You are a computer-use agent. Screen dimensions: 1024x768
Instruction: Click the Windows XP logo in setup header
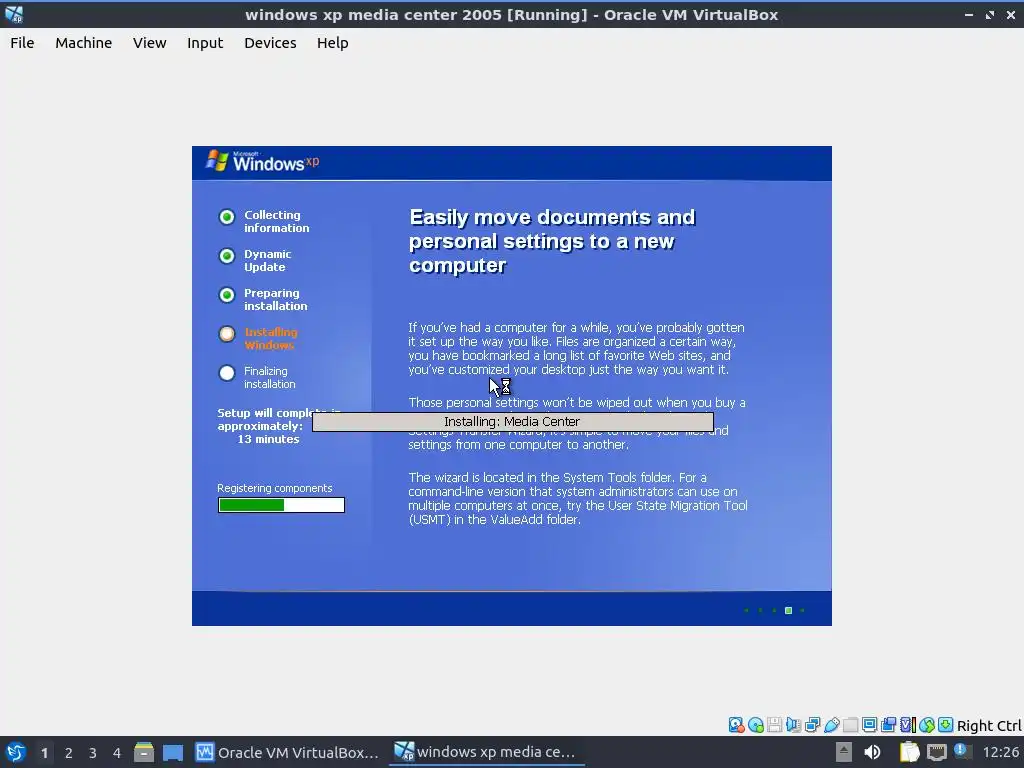[x=263, y=161]
